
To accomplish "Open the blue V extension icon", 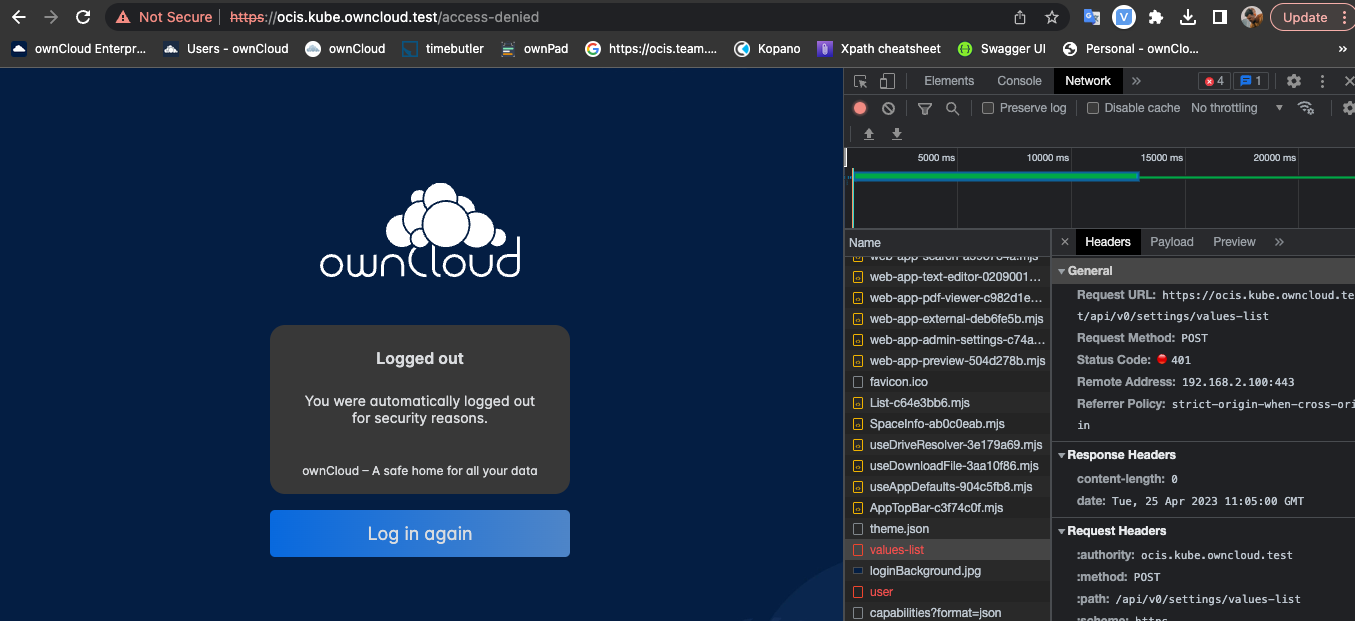I will click(x=1124, y=17).
